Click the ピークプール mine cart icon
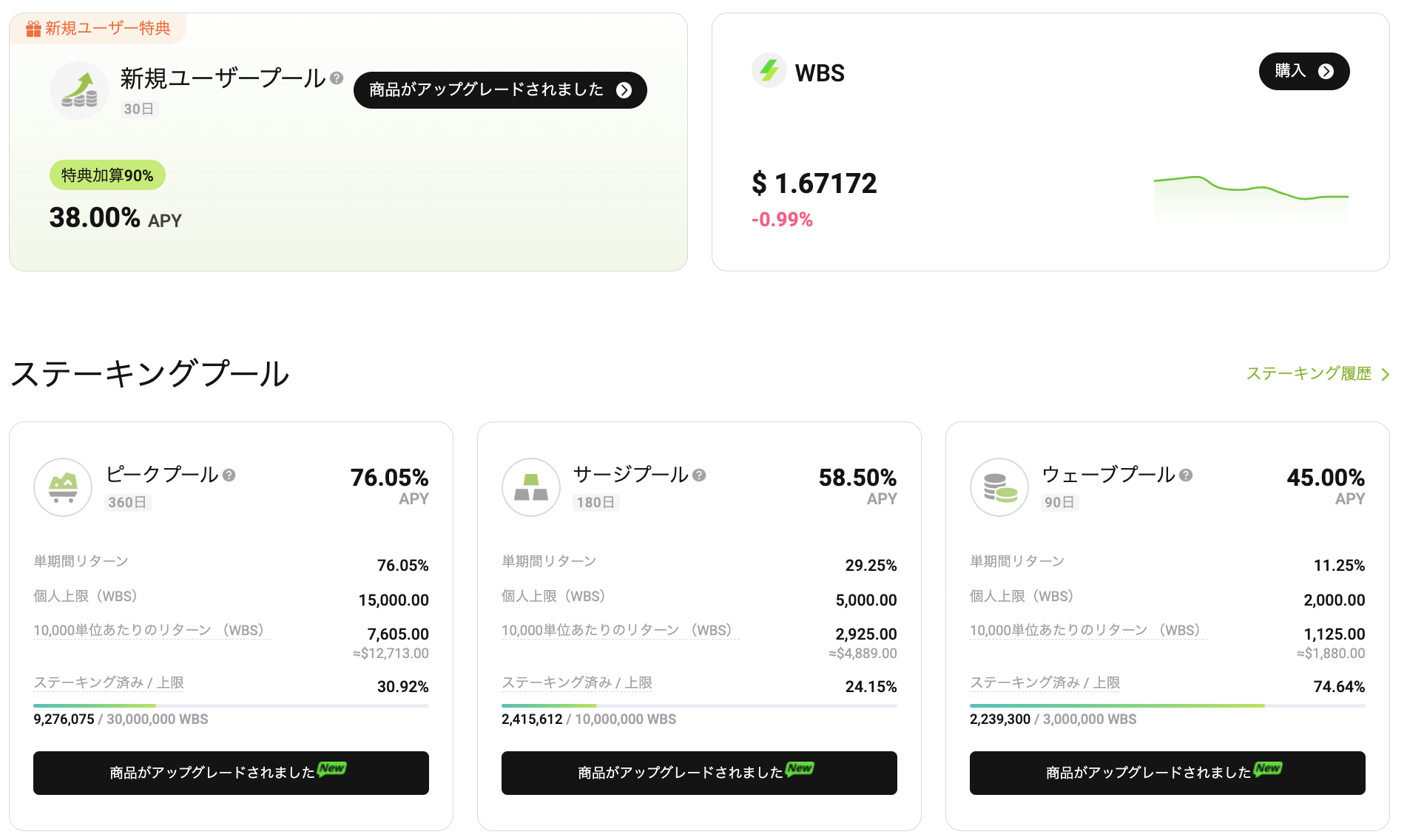1407x840 pixels. [x=63, y=487]
